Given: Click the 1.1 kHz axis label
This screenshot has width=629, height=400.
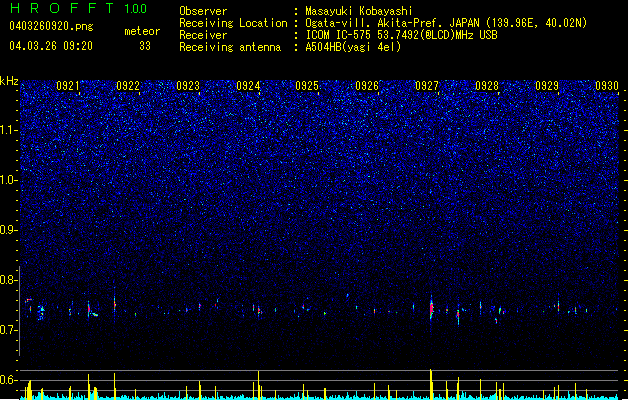Looking at the screenshot, I should click(x=9, y=130).
